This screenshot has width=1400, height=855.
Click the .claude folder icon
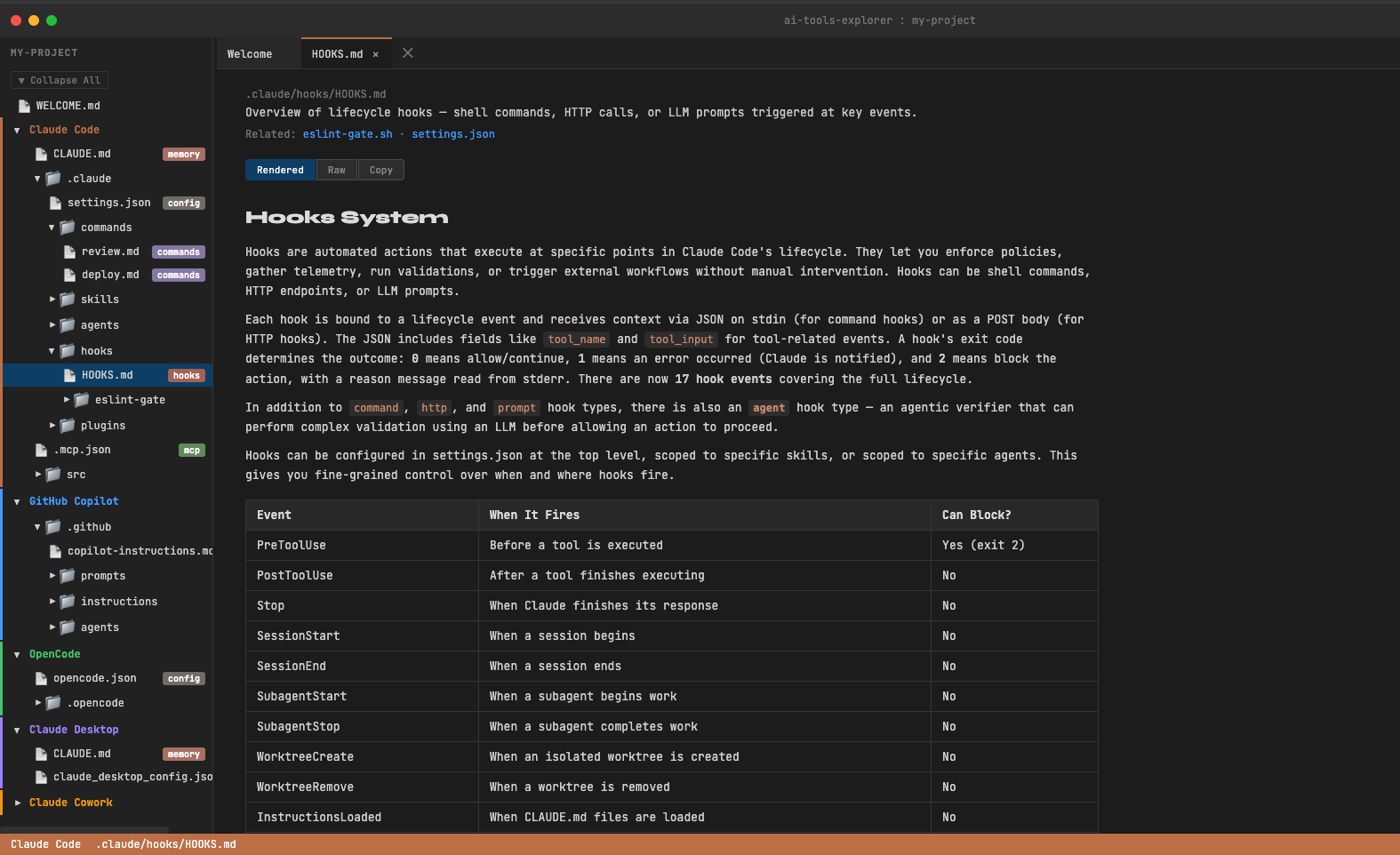point(53,179)
